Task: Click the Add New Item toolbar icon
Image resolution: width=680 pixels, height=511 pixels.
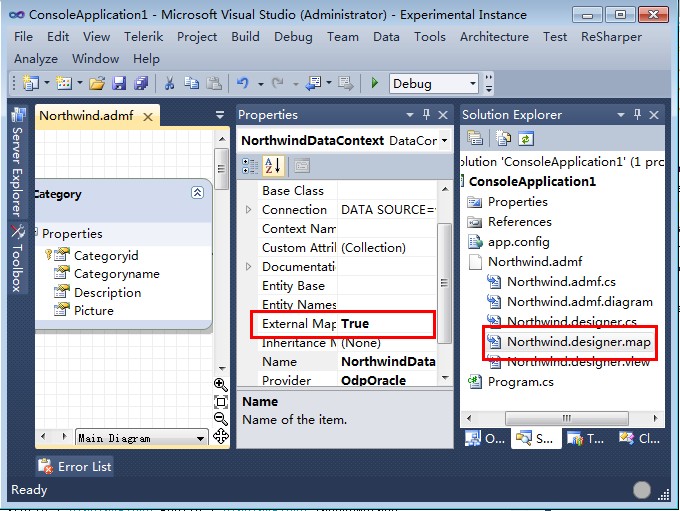Action: pyautogui.click(x=64, y=83)
